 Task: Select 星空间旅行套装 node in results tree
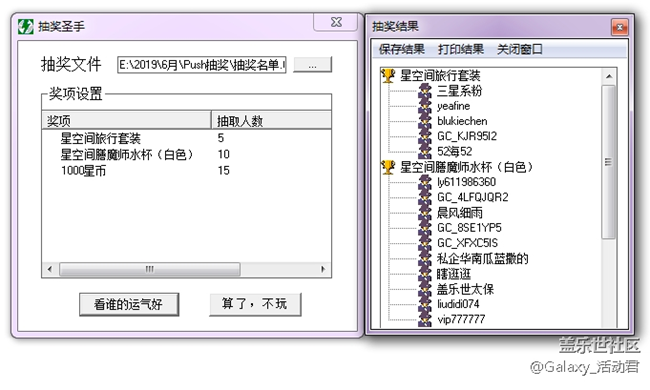pos(440,75)
